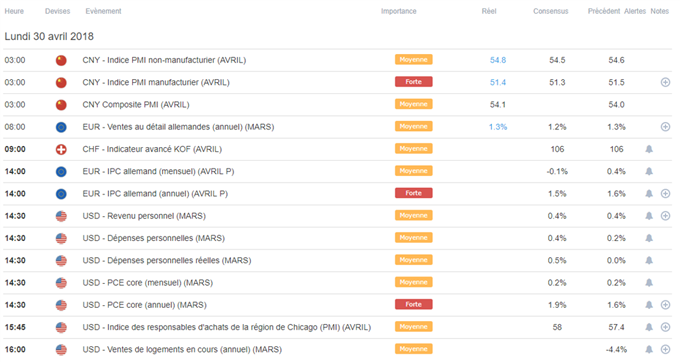The image size is (680, 362).
Task: Add note plus icon for PCE core (annuel)
Action: (665, 305)
